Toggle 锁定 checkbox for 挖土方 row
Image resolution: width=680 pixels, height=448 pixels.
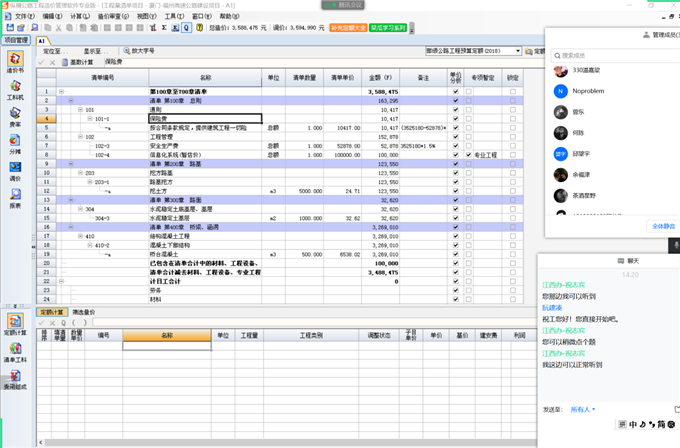coord(513,191)
